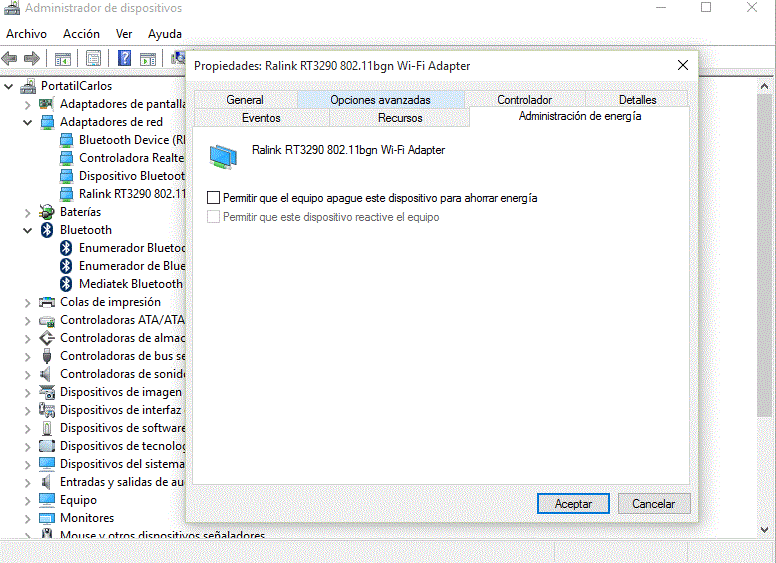Select the 'Dispositivos de tecnolog' tree item
Screen dimensions: 776x563
tap(123, 446)
